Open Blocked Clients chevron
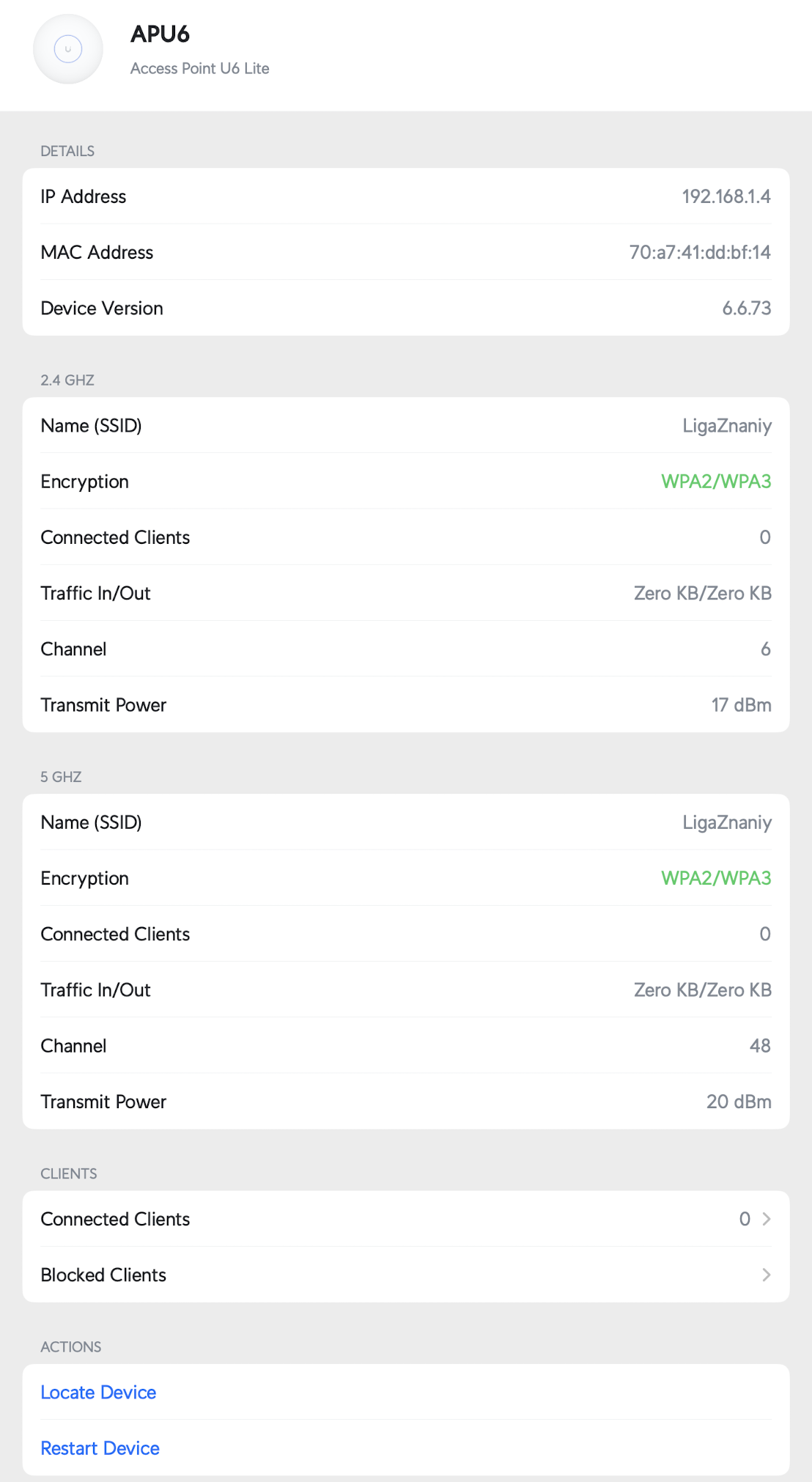This screenshot has width=812, height=1482. 766,1275
